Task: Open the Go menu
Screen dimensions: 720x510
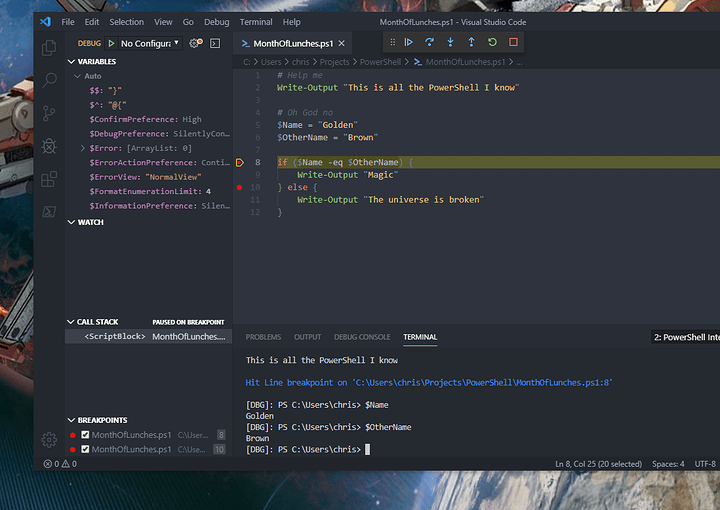Action: pyautogui.click(x=188, y=22)
